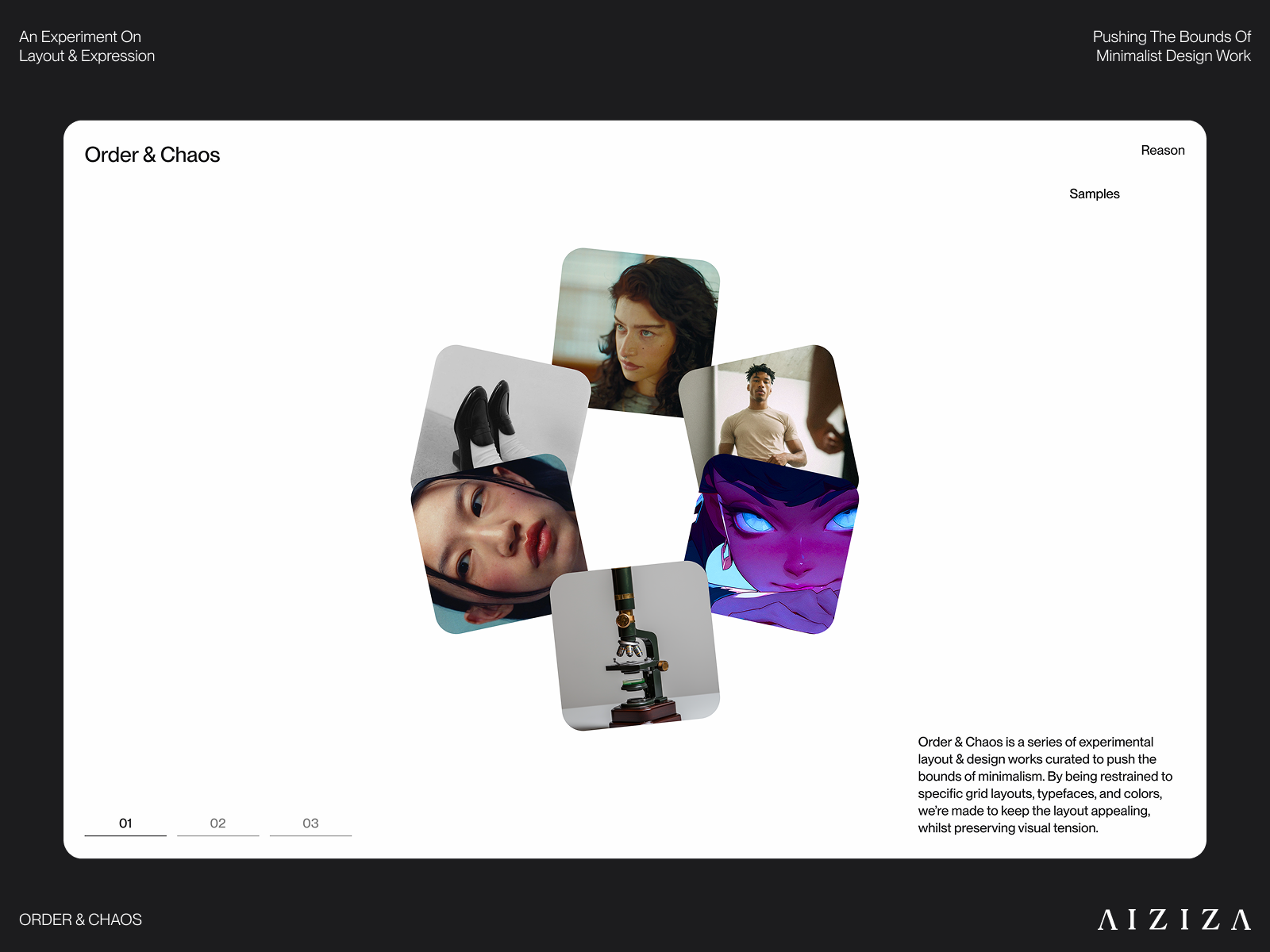Click the Order & Chaos card title
Viewport: 1270px width, 952px height.
pyautogui.click(x=152, y=155)
